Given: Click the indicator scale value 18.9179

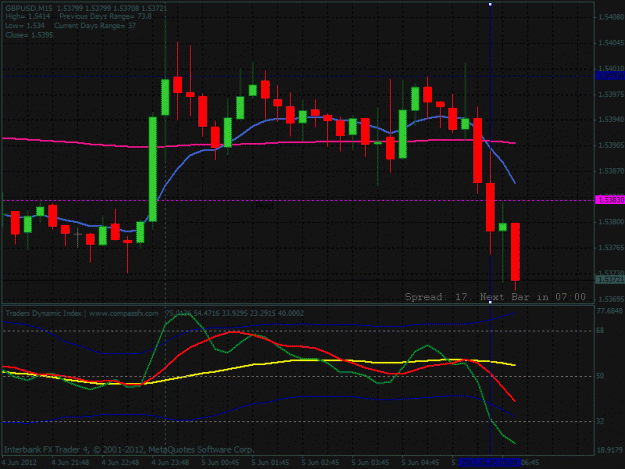Looking at the screenshot, I should tap(610, 450).
